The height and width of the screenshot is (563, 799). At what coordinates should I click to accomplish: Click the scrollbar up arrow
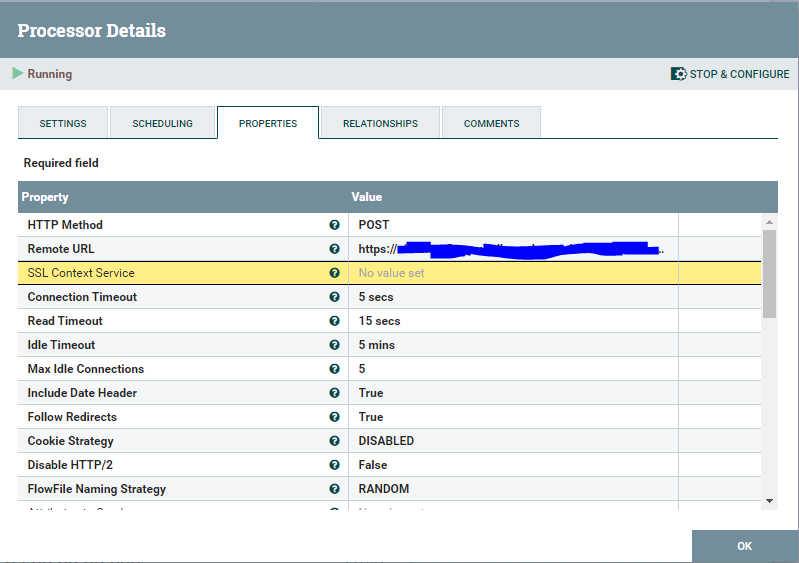[x=769, y=222]
